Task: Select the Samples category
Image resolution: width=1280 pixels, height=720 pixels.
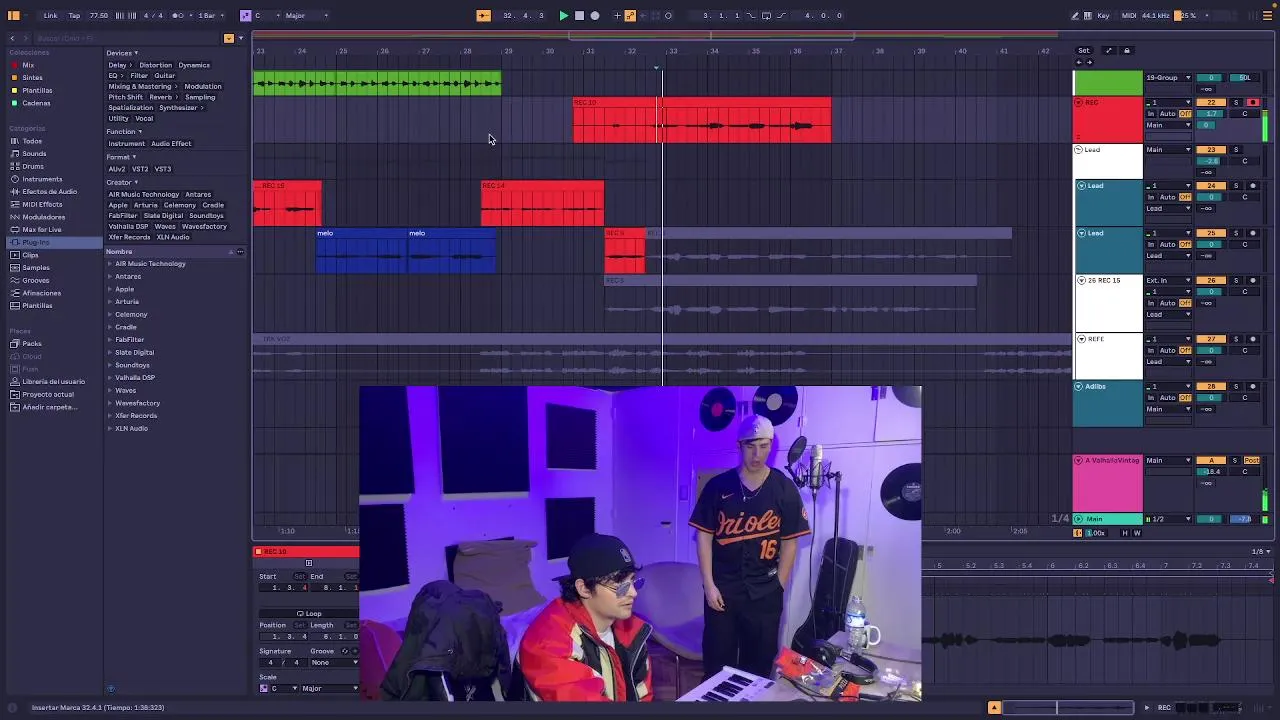Action: (36, 268)
